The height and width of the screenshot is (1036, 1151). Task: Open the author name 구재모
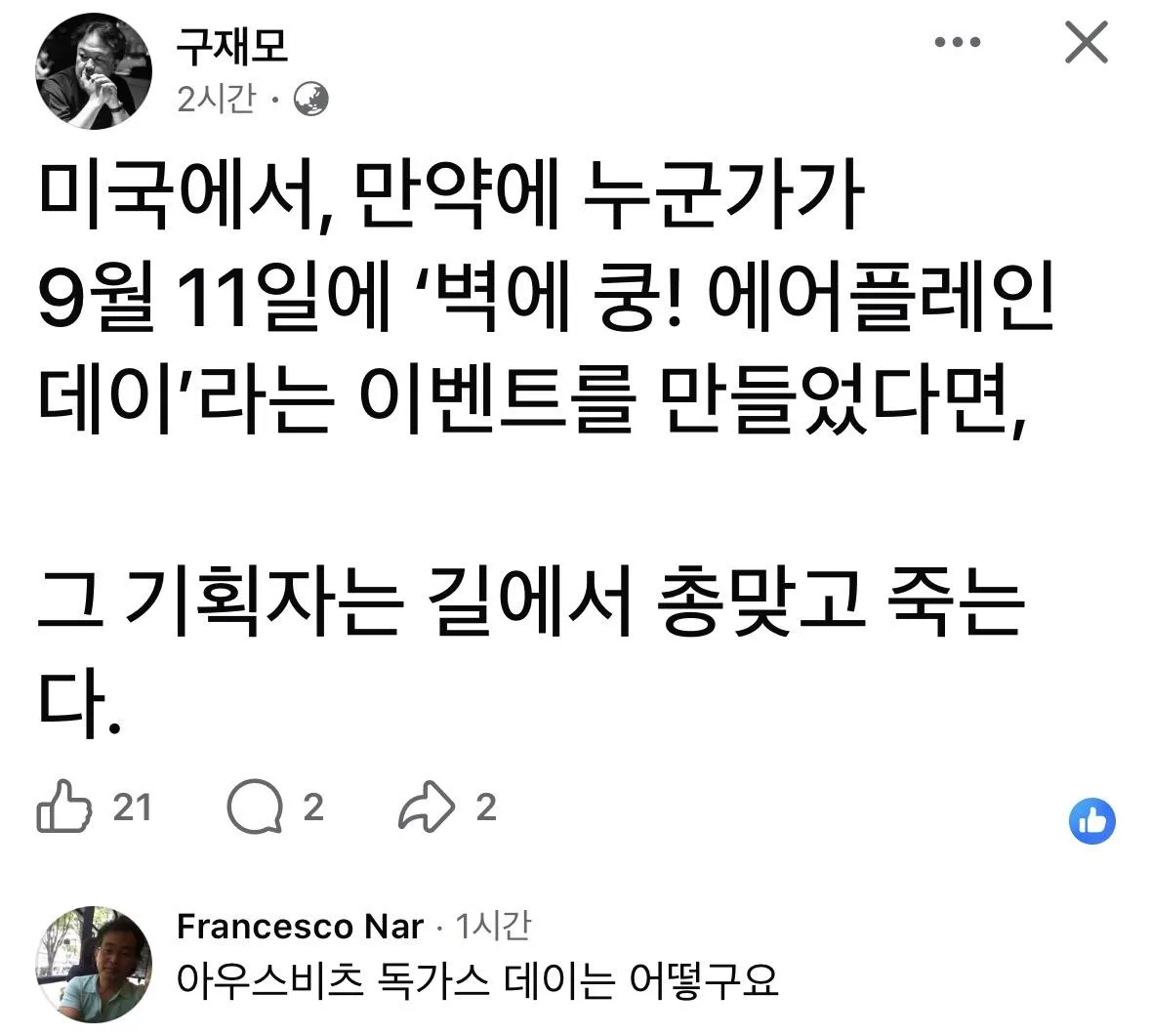coord(231,46)
